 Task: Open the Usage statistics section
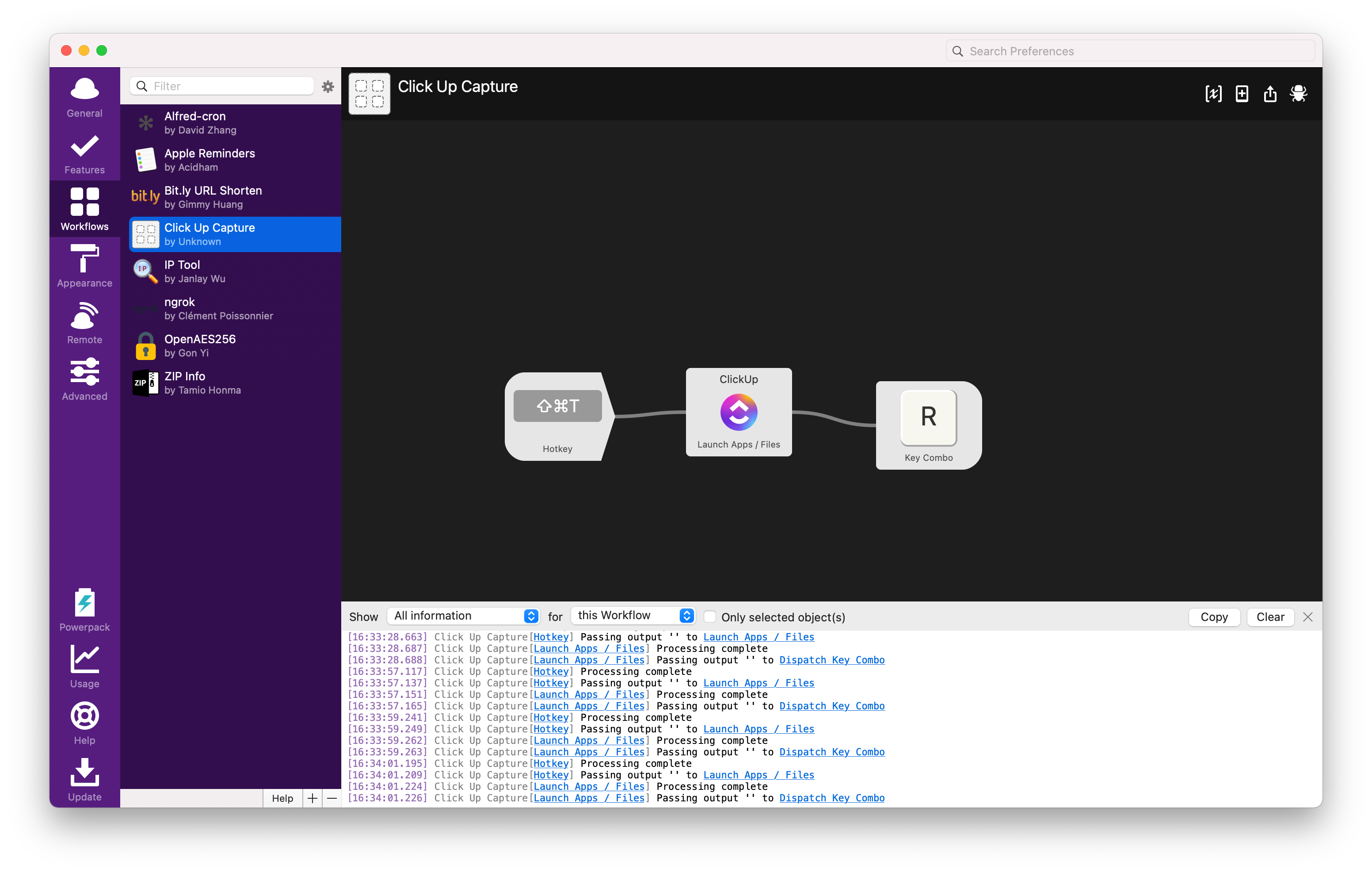pos(84,666)
